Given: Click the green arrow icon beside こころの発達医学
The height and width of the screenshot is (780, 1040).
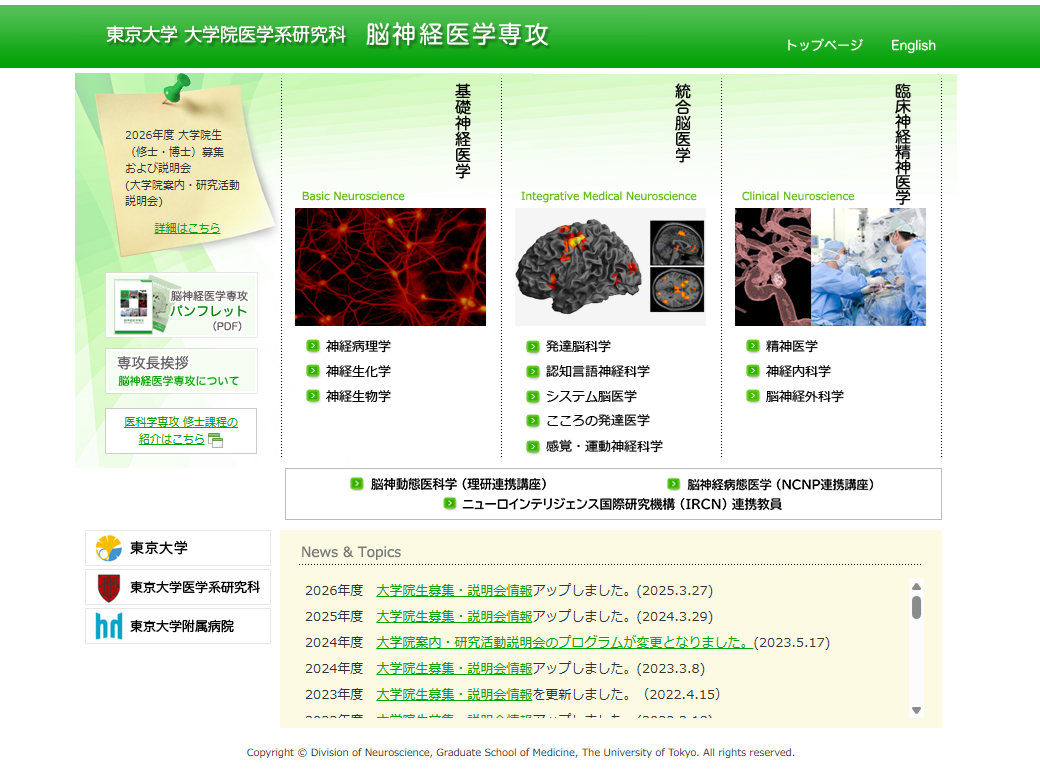Looking at the screenshot, I should 533,421.
